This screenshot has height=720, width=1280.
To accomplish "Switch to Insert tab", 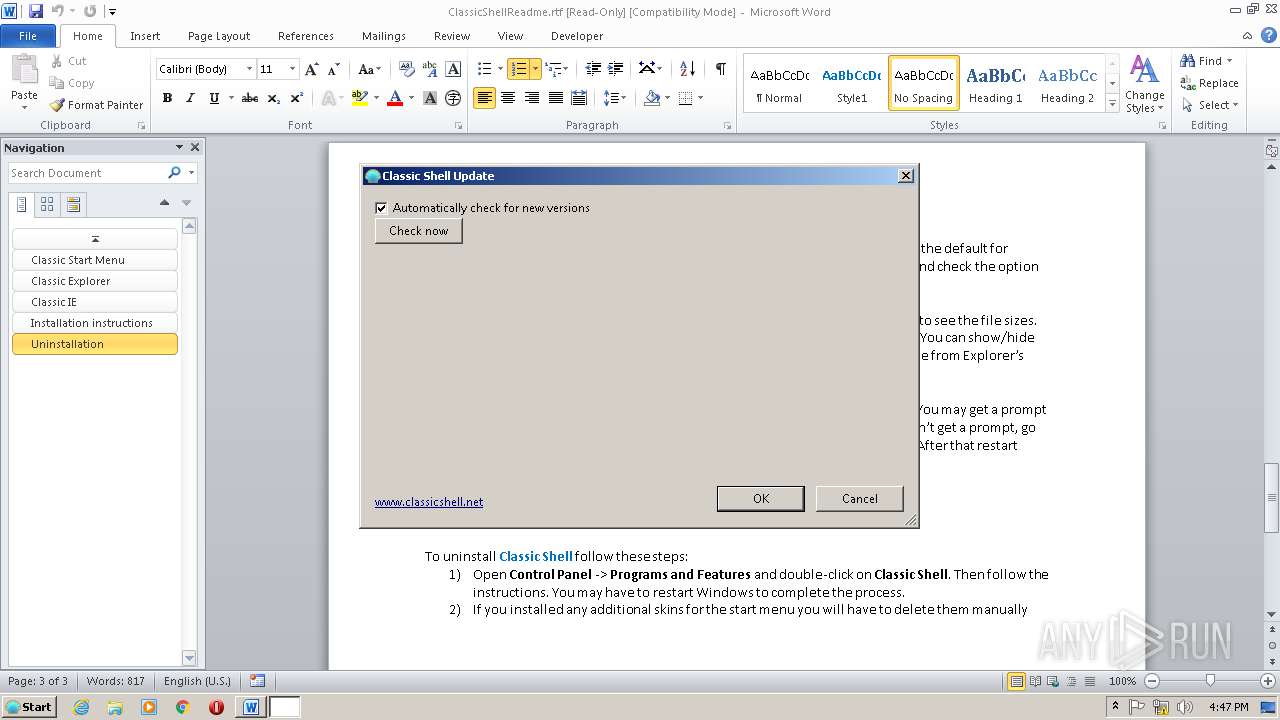I will [145, 36].
